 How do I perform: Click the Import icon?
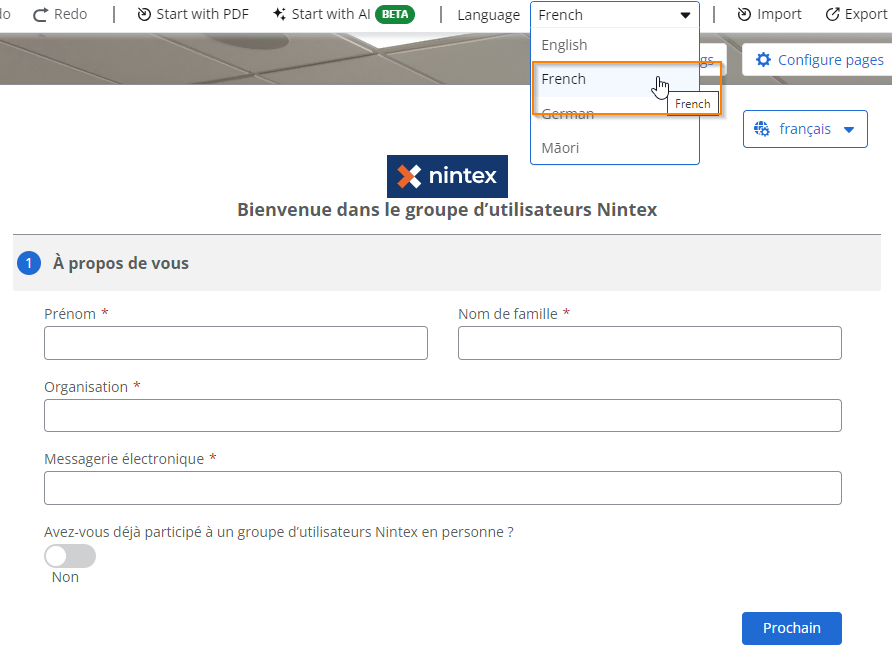click(744, 14)
